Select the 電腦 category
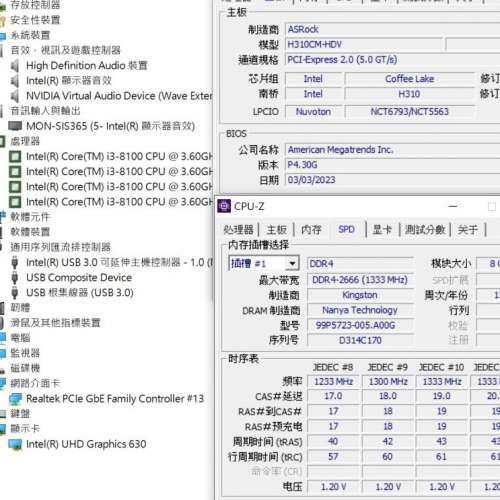Screen dimensions: 500x500 [20, 338]
